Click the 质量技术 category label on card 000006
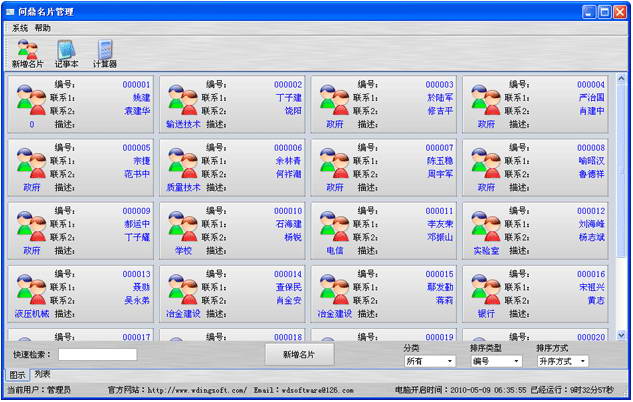Viewport: 633px width, 402px height. coord(183,187)
